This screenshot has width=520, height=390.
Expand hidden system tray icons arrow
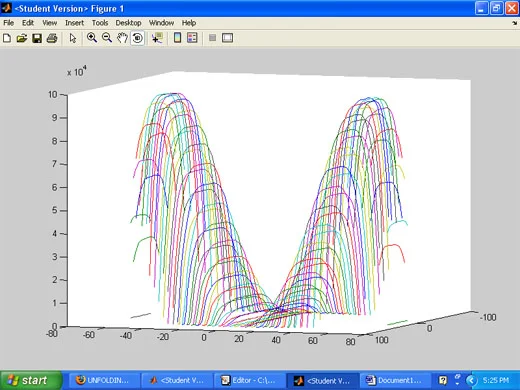(x=471, y=380)
